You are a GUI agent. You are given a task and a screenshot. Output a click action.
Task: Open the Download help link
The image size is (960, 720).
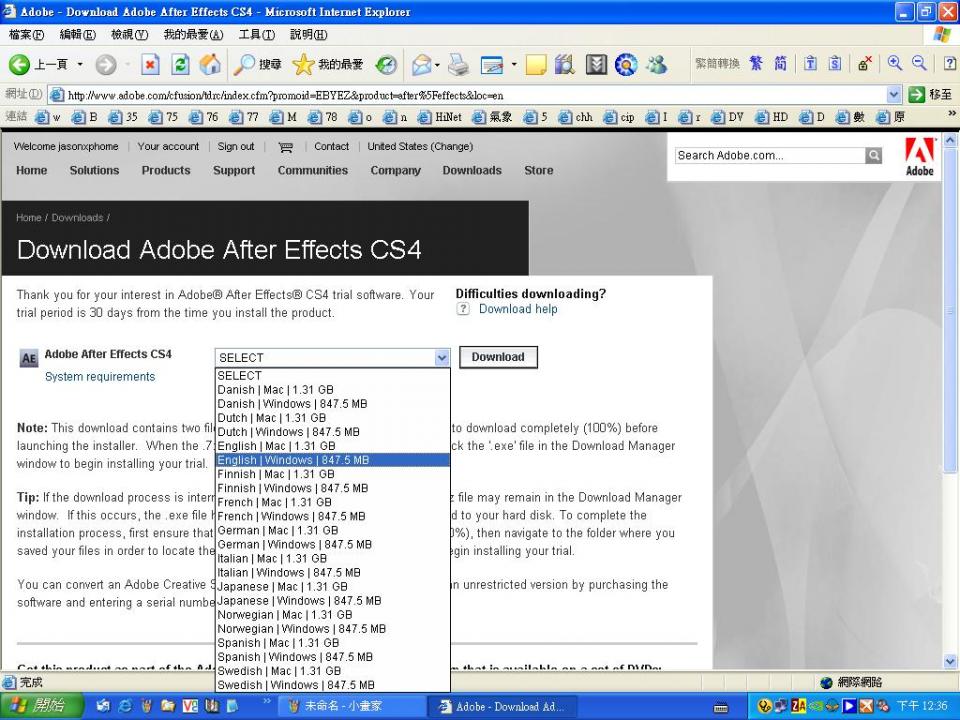pyautogui.click(x=518, y=309)
